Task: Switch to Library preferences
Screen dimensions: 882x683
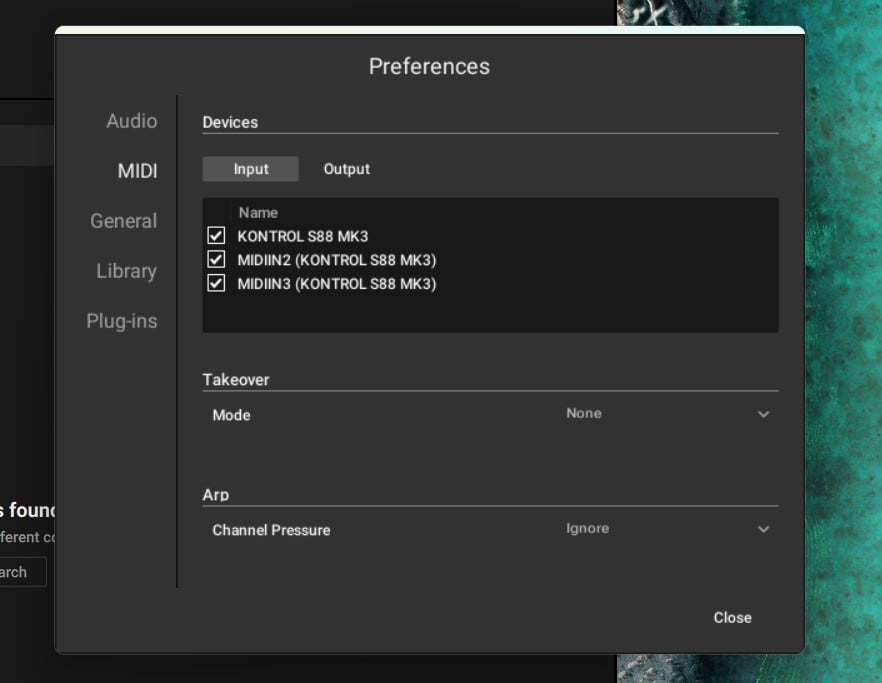Action: [127, 271]
